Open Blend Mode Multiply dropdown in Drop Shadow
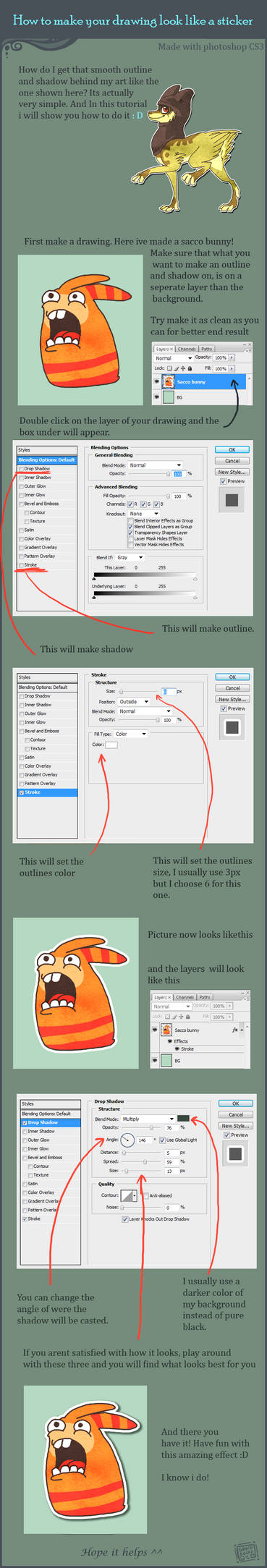This screenshot has height=1568, width=267. (148, 1119)
